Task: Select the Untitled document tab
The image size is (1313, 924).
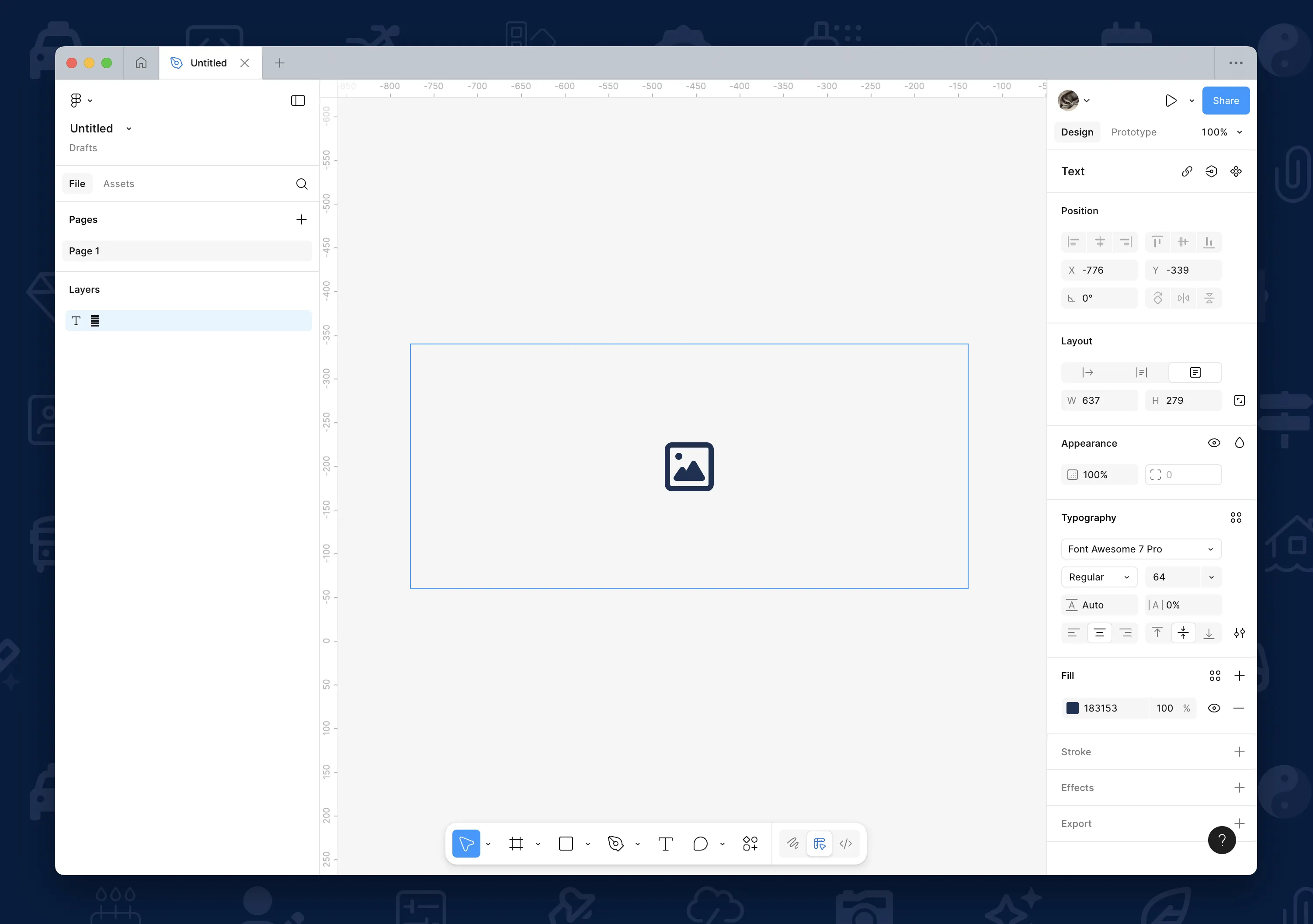Action: click(x=210, y=63)
